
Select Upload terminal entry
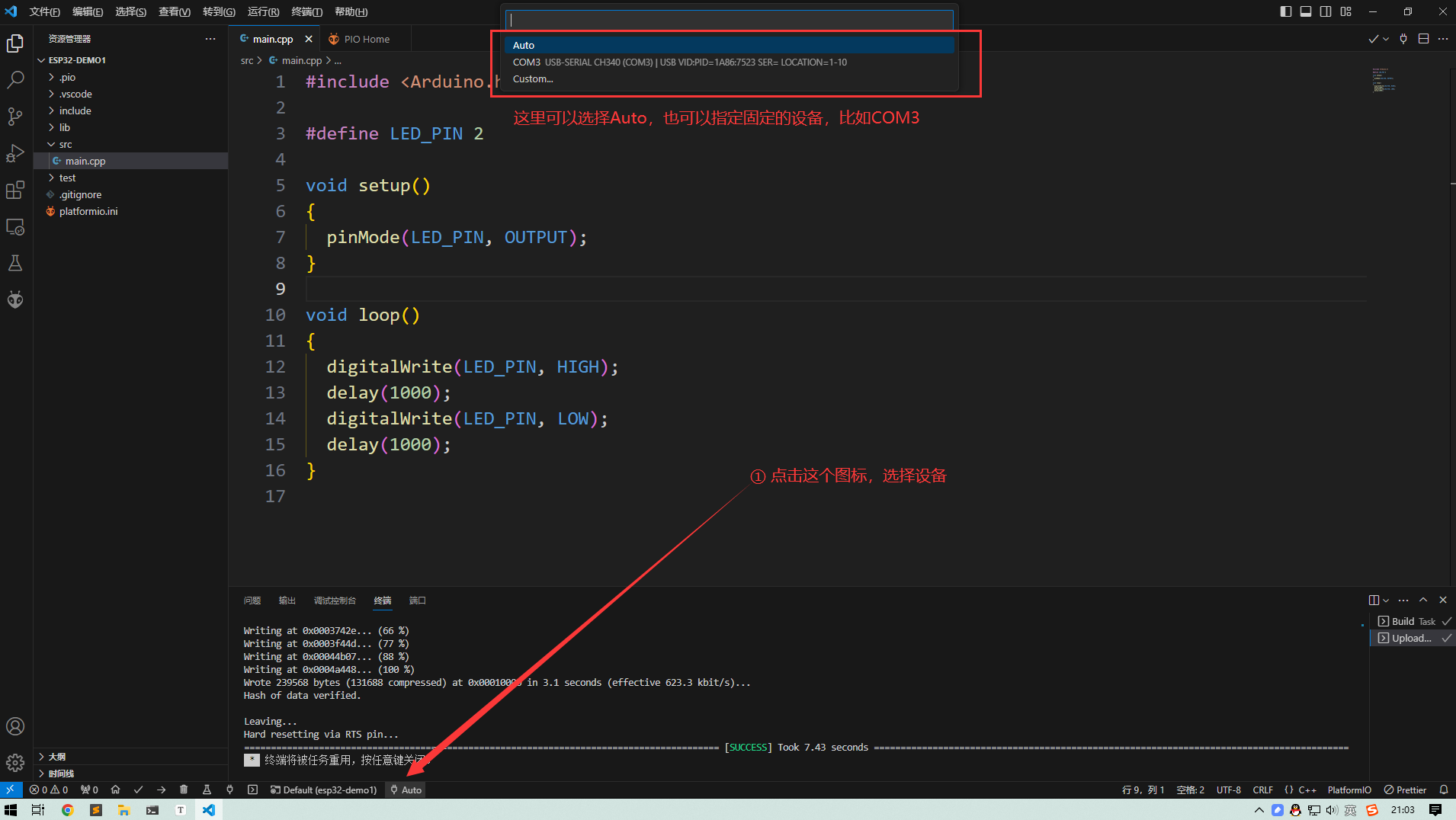point(1413,638)
